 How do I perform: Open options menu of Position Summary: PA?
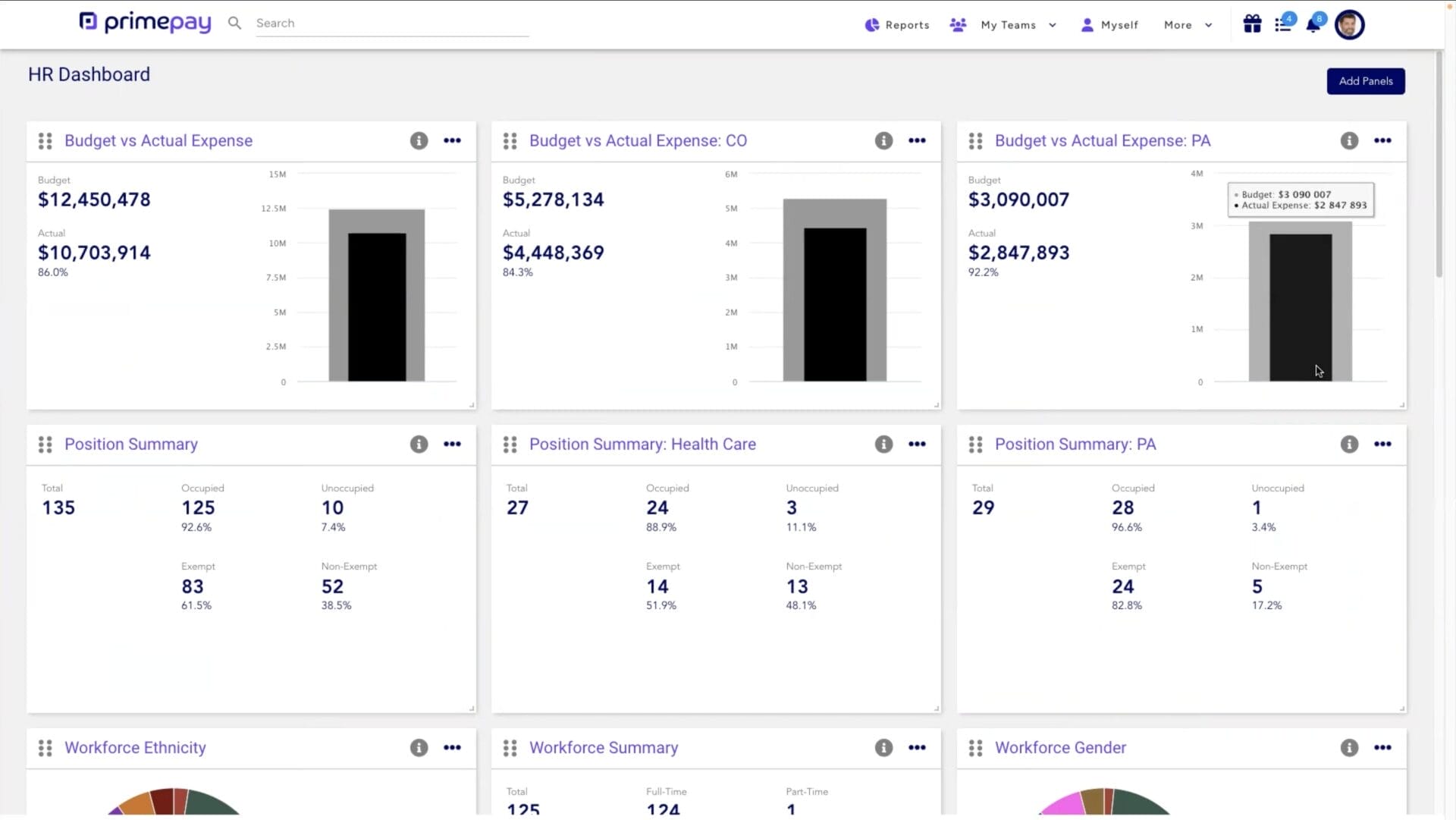[x=1382, y=444]
